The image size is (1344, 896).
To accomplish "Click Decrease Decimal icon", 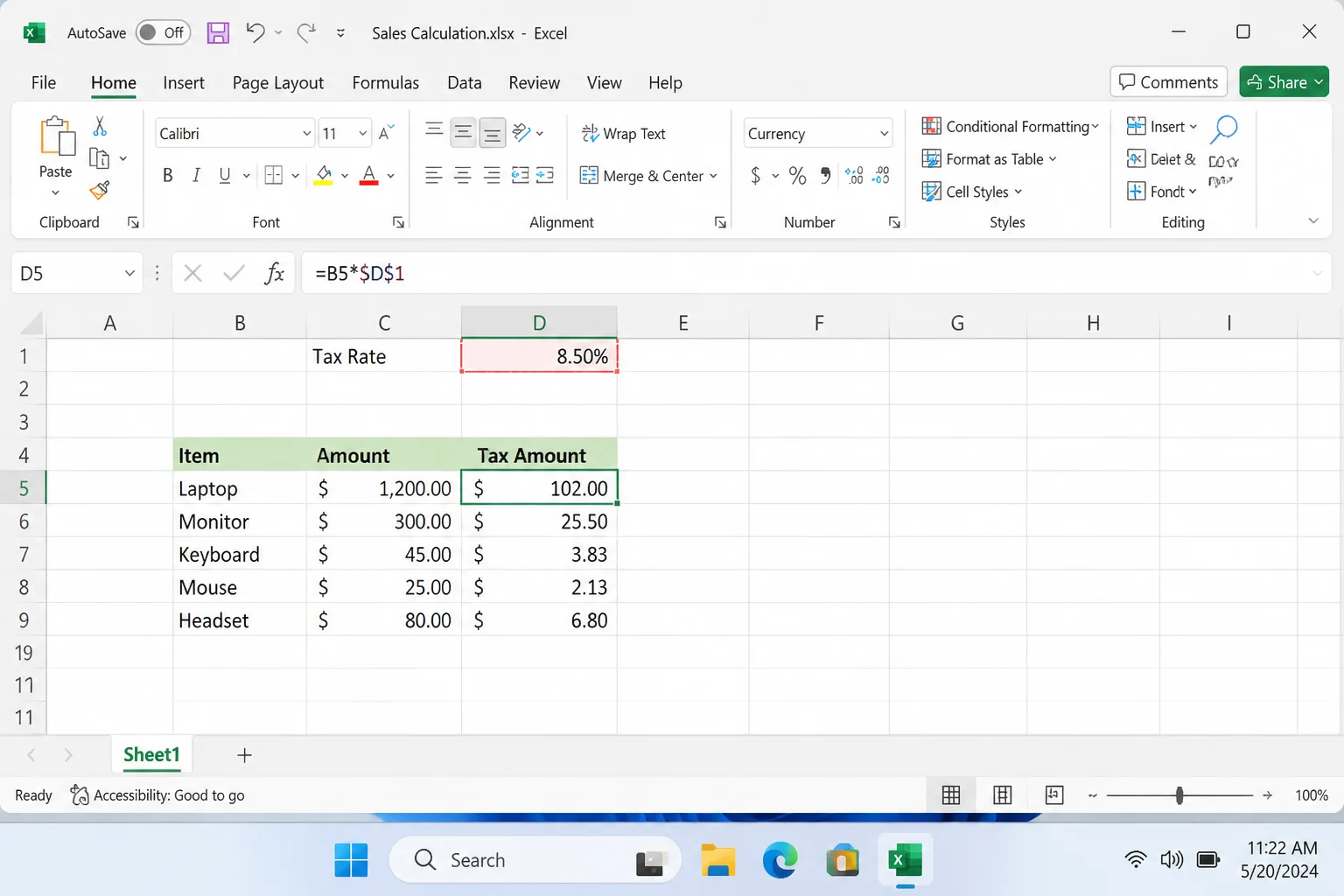I will coord(881,176).
